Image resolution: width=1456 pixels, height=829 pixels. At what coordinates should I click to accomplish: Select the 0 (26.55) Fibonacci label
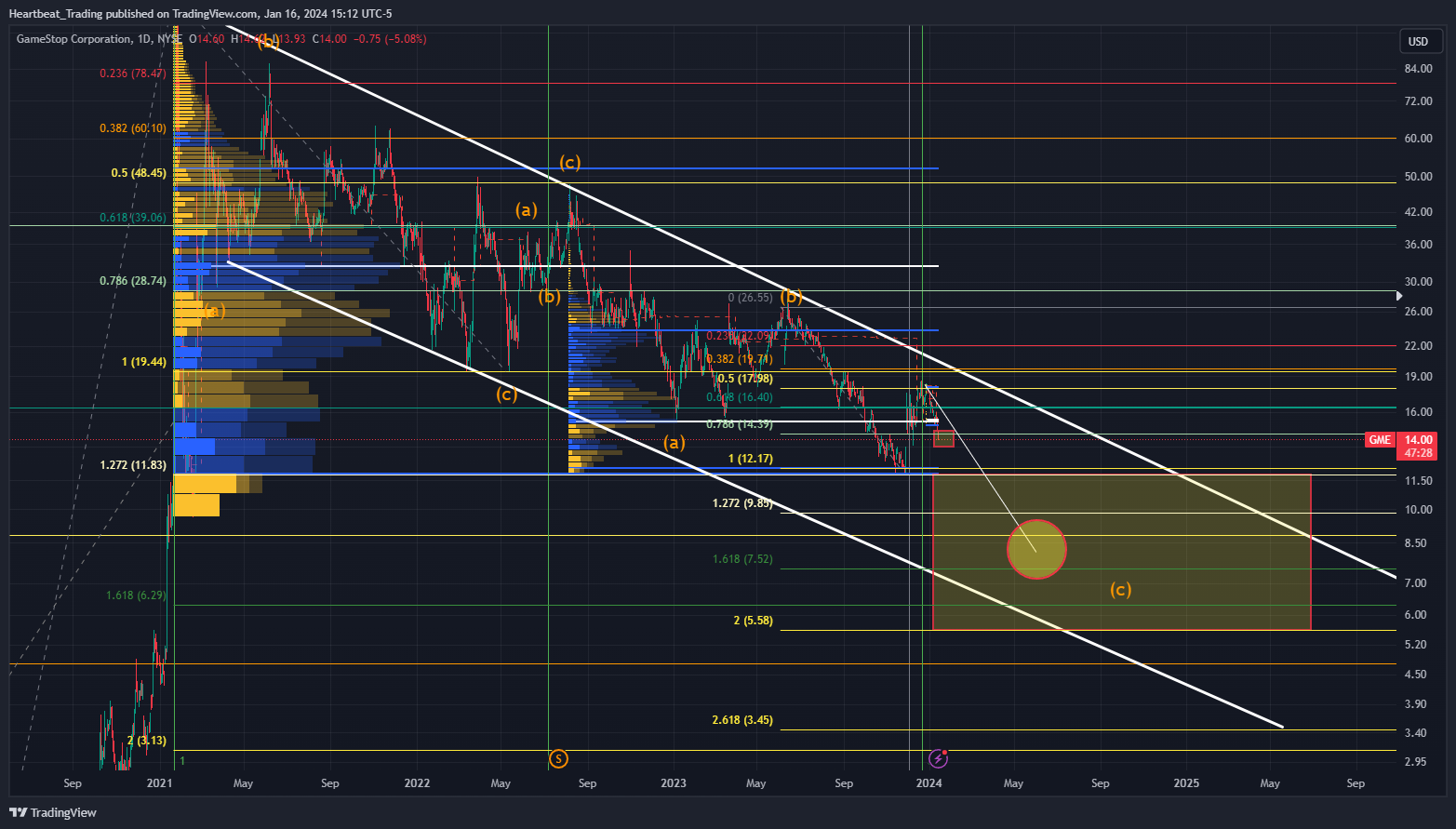tap(750, 298)
